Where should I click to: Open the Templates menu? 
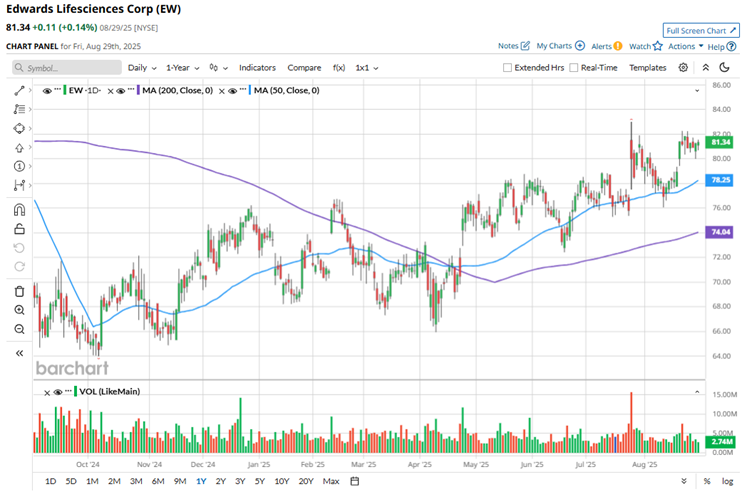point(647,68)
